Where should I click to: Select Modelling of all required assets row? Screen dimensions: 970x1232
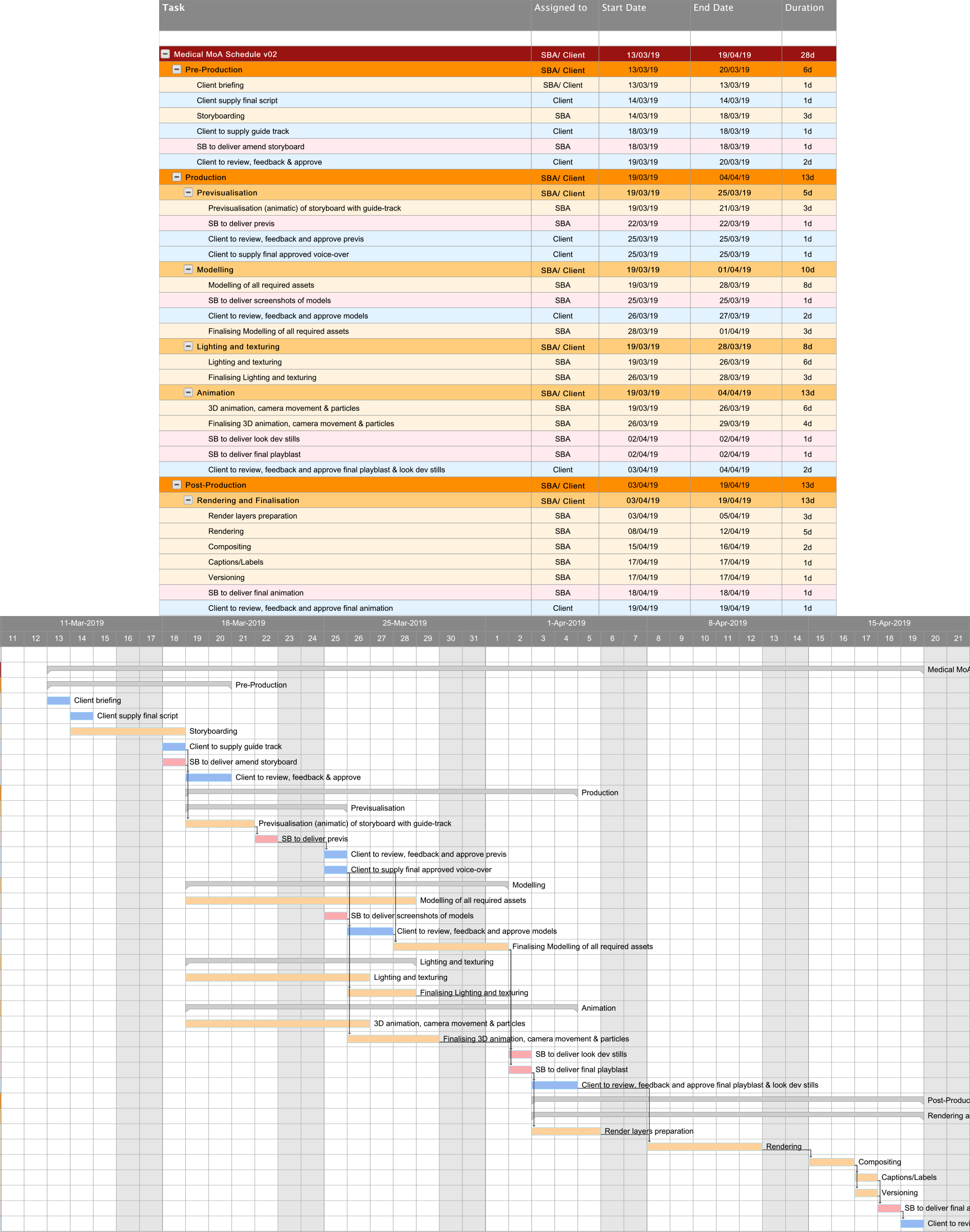tap(497, 285)
